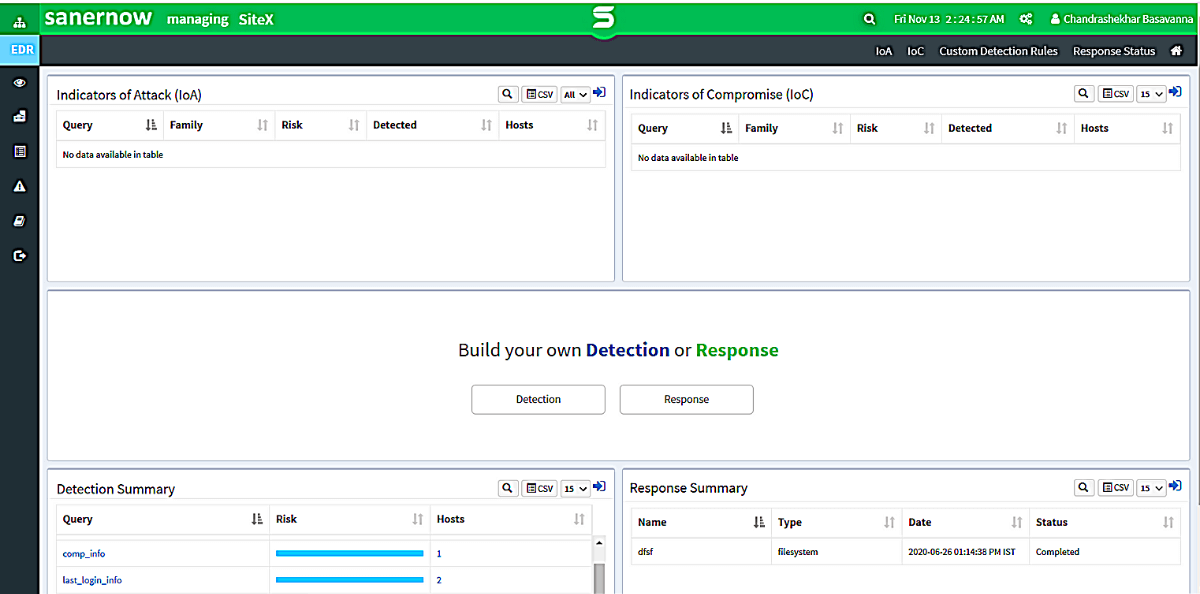
Task: Sort IoC table by Family column
Action: pyautogui.click(x=795, y=128)
